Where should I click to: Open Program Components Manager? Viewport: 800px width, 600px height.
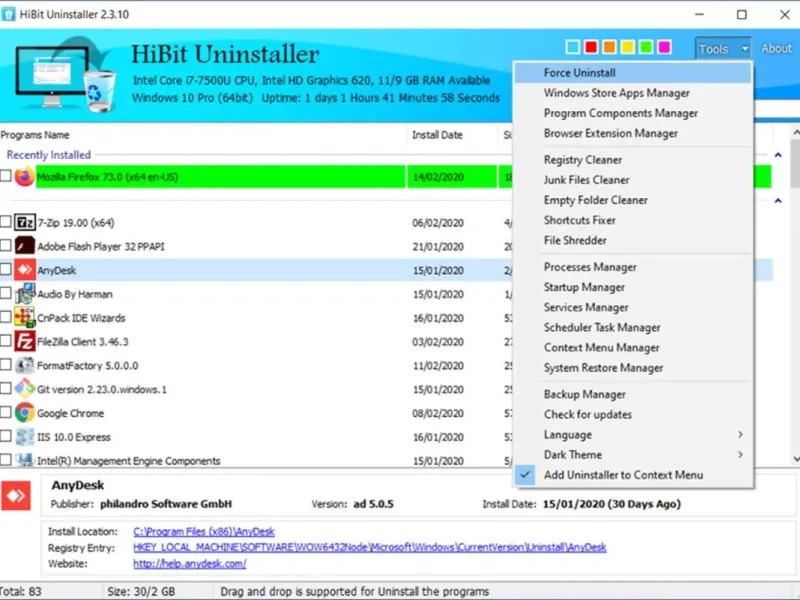pyautogui.click(x=633, y=113)
